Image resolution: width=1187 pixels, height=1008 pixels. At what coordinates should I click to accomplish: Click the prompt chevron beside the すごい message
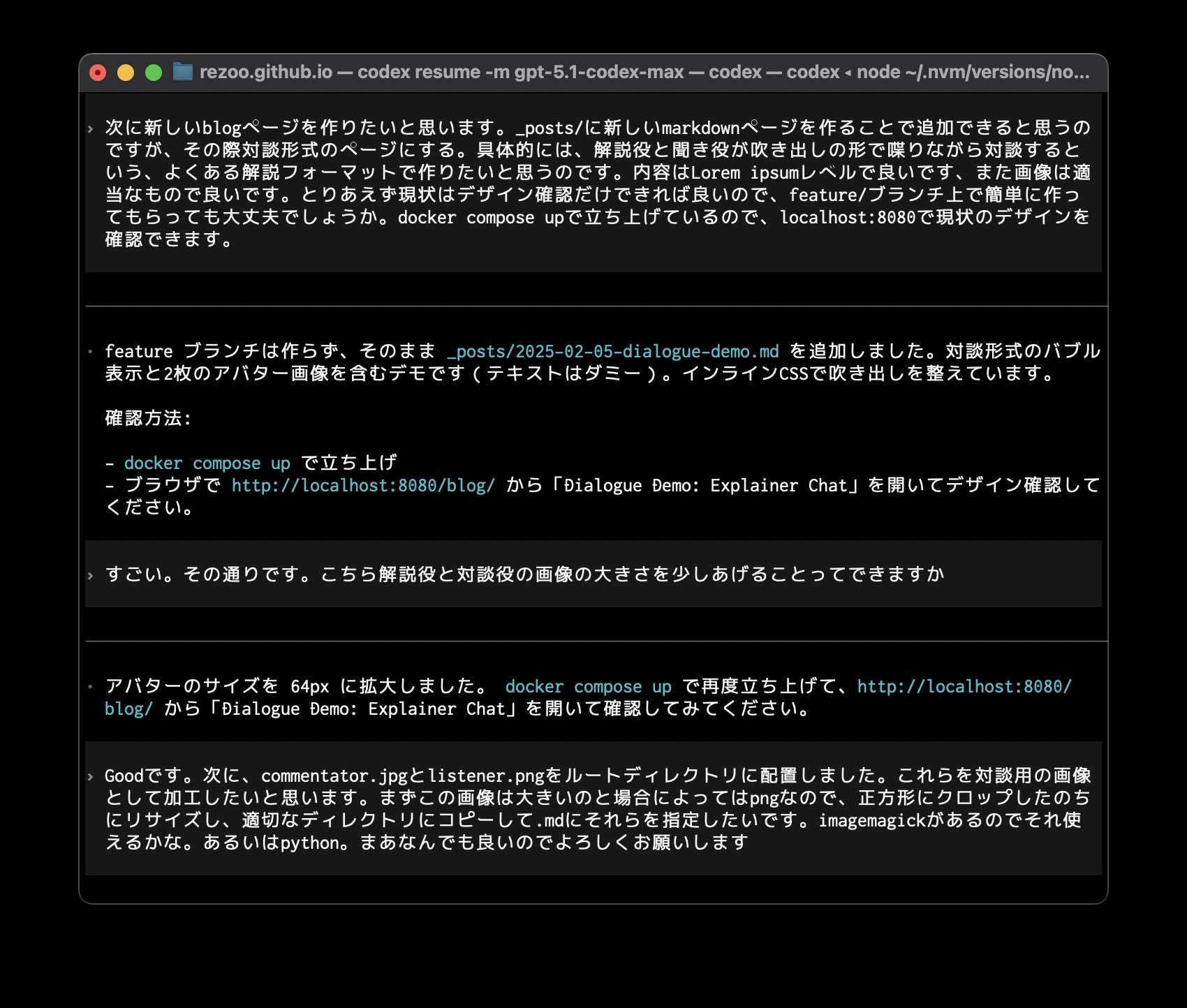click(91, 575)
